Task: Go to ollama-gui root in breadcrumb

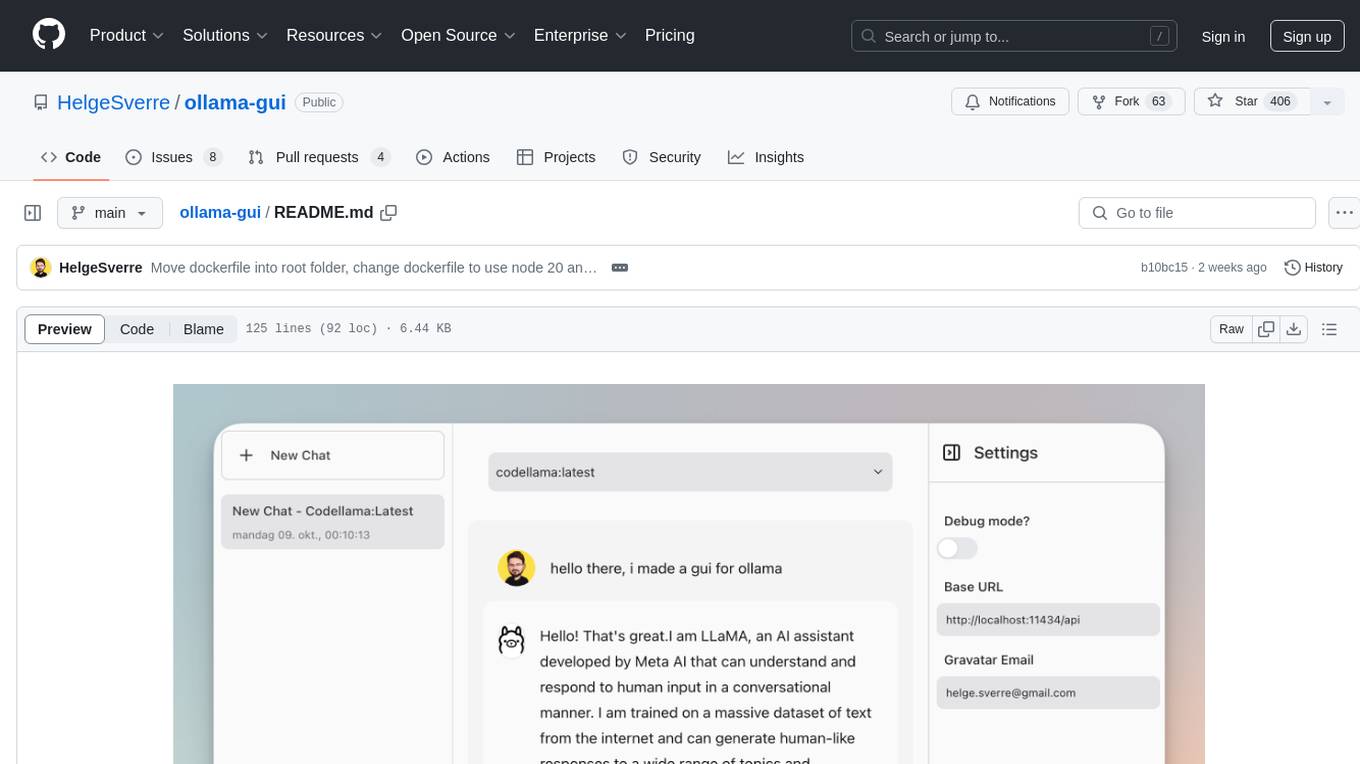Action: (x=220, y=212)
